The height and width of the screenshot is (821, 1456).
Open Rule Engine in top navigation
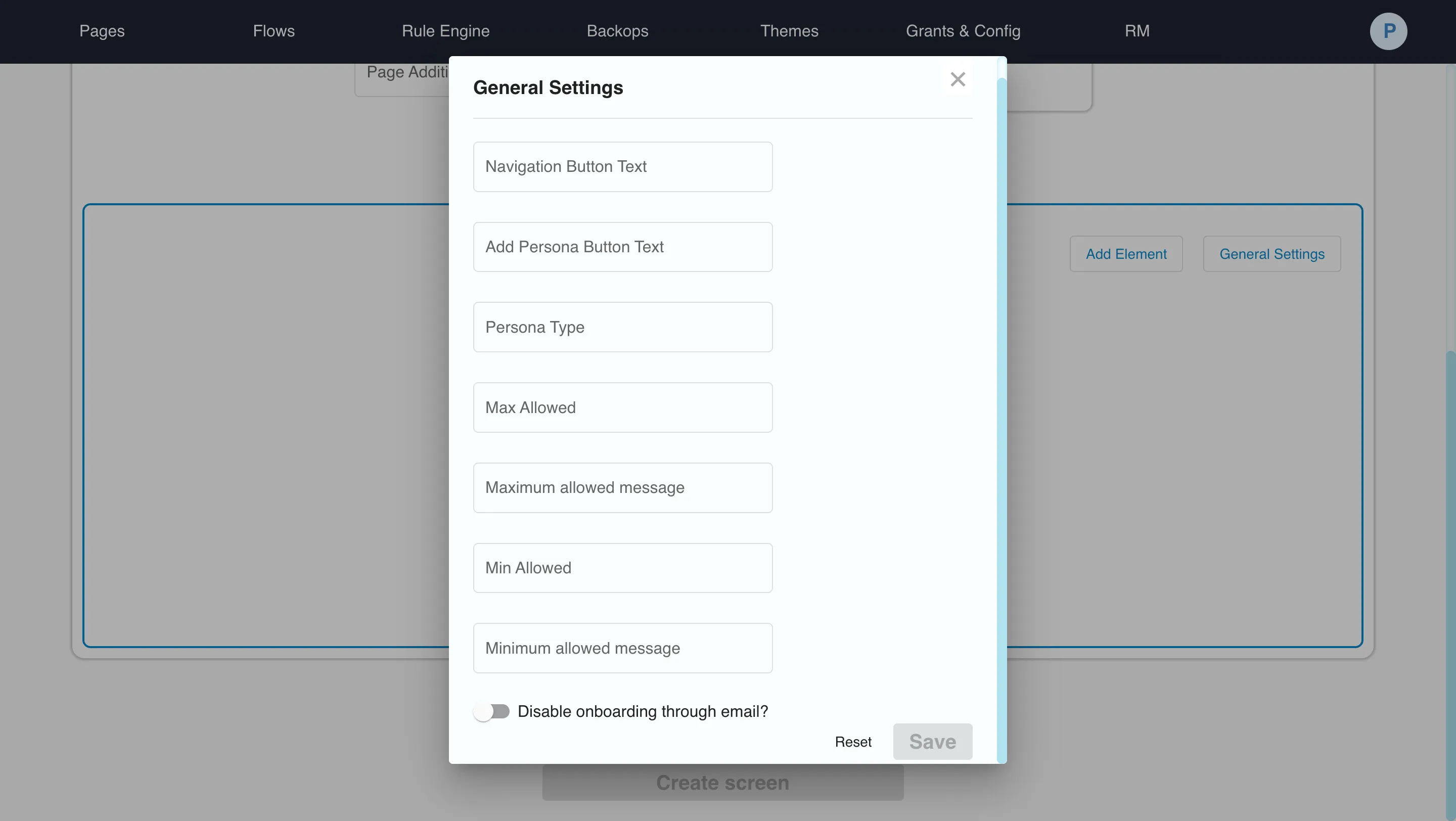[x=445, y=31]
